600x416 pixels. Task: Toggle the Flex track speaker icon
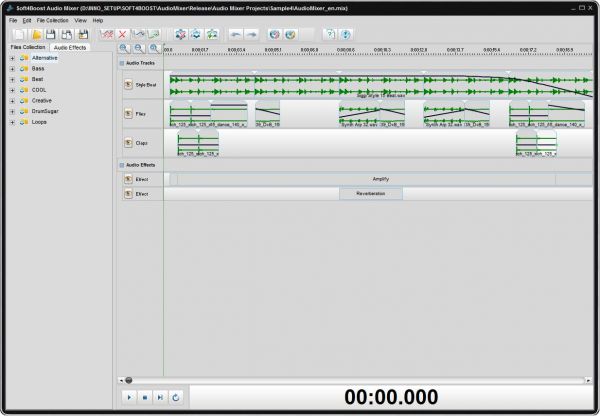[x=128, y=114]
